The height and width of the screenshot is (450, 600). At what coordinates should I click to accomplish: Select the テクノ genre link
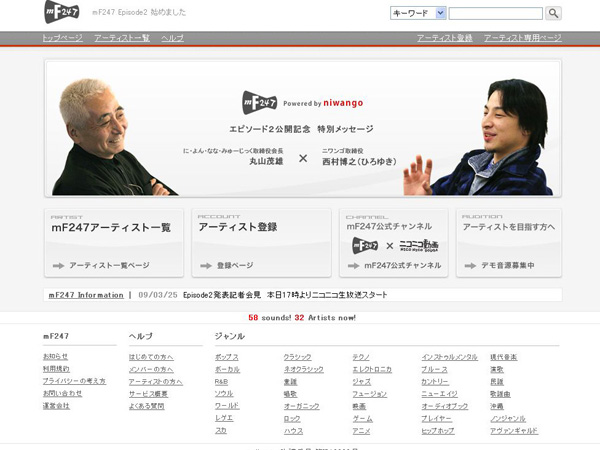(361, 357)
